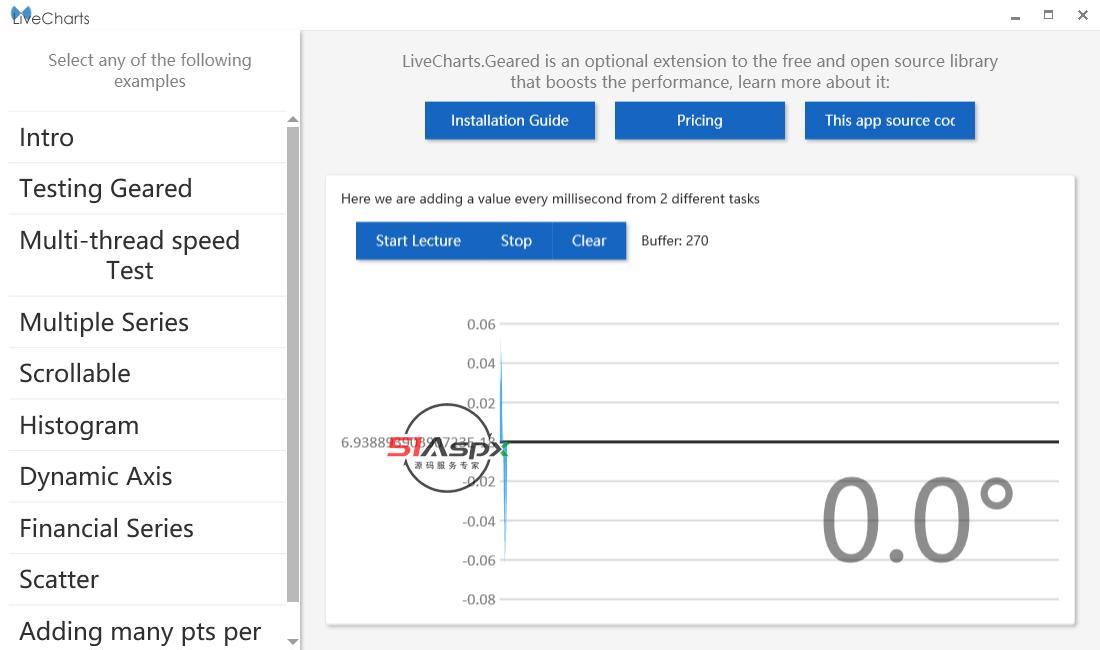The height and width of the screenshot is (650, 1100).
Task: Maximize the LiveCharts window
Action: click(1048, 15)
